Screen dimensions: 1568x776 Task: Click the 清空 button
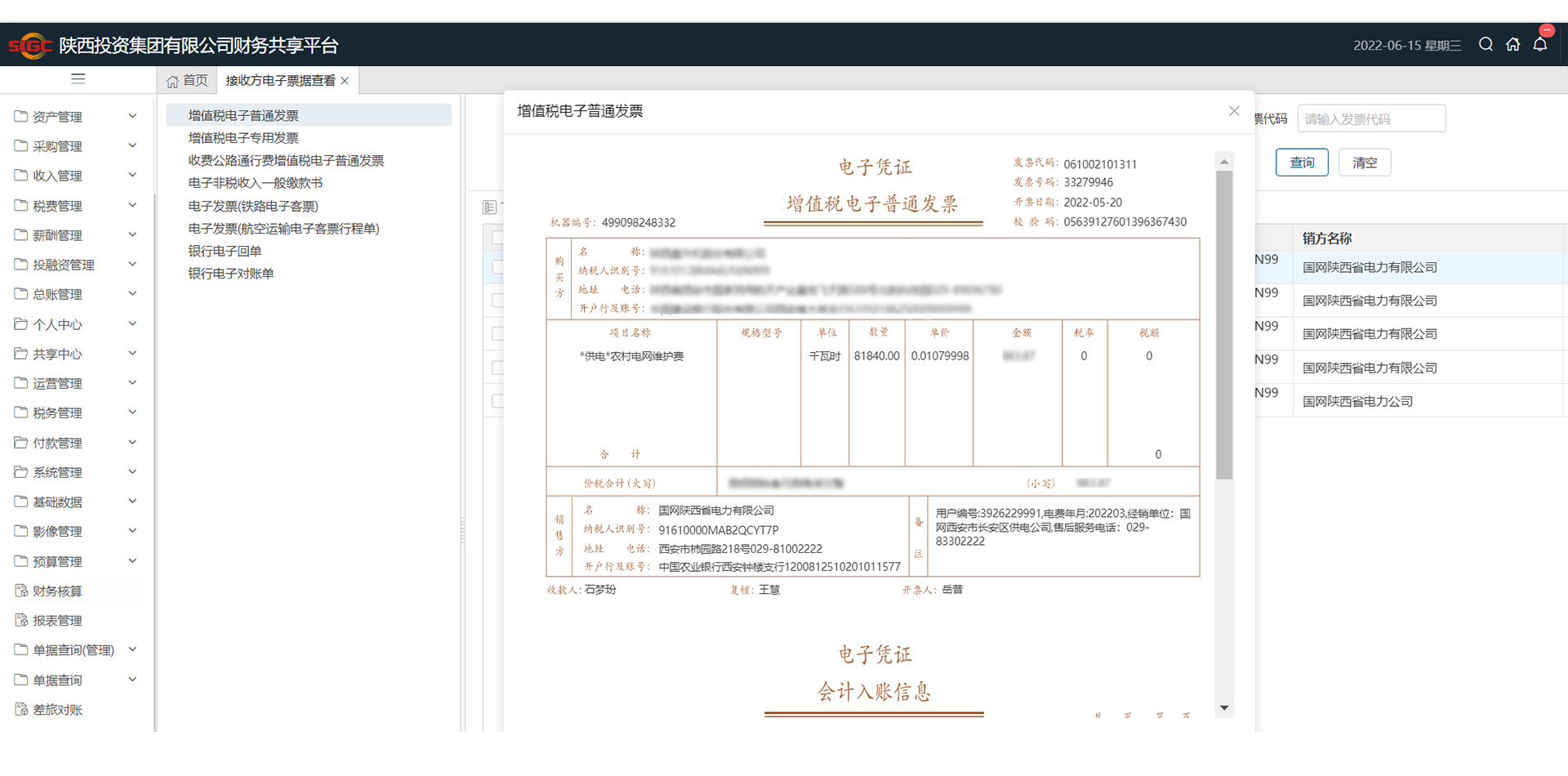[1364, 163]
